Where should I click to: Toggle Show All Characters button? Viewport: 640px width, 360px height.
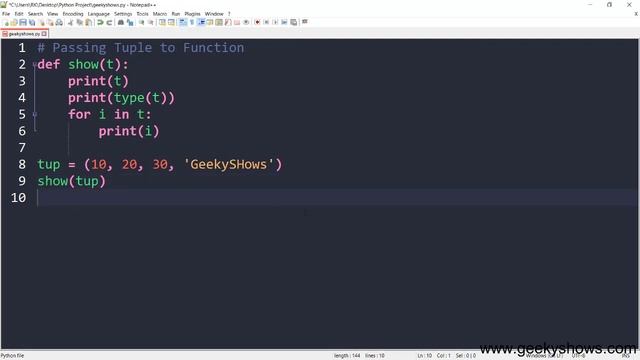(192, 22)
